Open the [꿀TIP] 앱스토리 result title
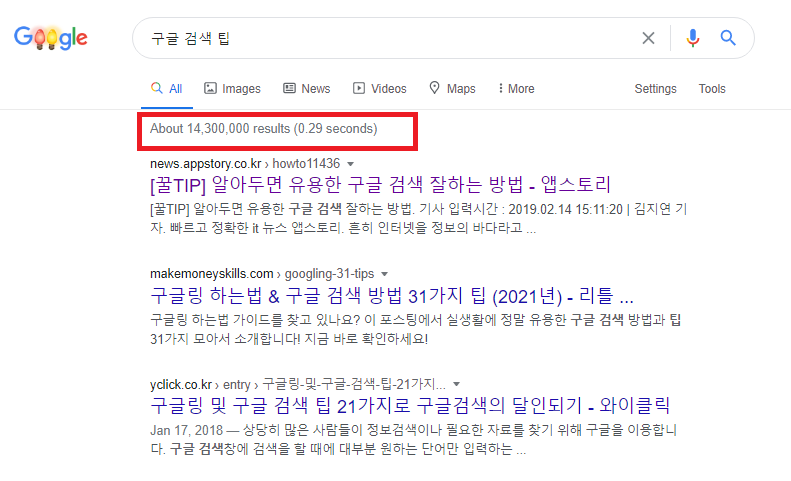 pyautogui.click(x=380, y=185)
